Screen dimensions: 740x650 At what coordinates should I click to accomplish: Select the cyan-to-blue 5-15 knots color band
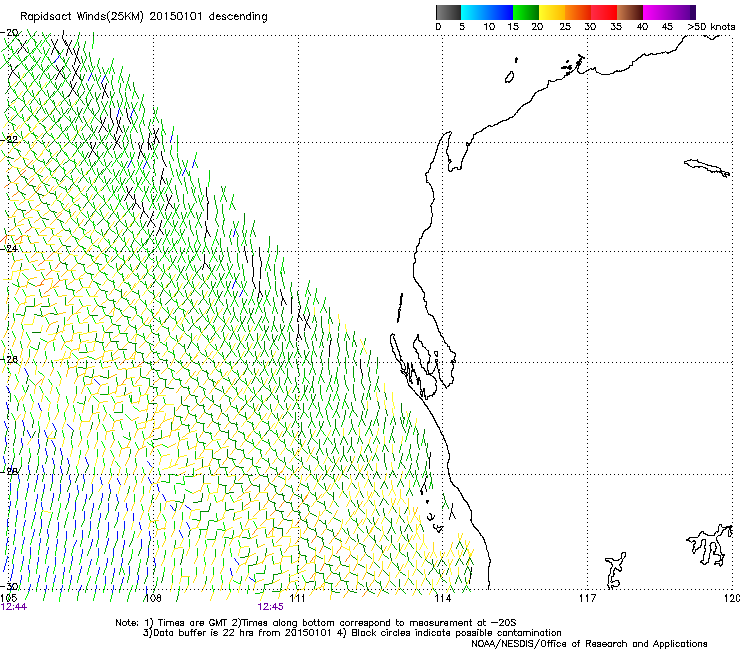tap(487, 12)
